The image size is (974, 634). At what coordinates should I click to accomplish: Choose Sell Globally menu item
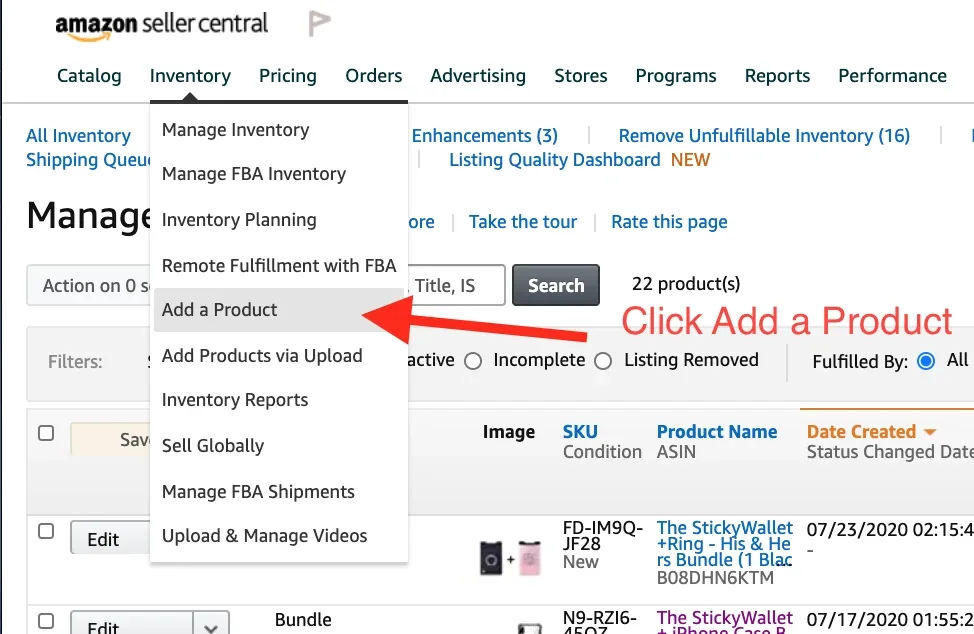(x=279, y=446)
